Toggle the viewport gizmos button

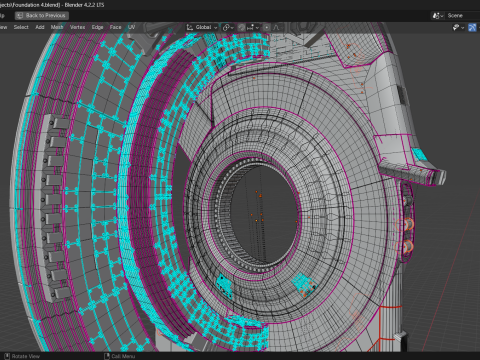pyautogui.click(x=472, y=28)
